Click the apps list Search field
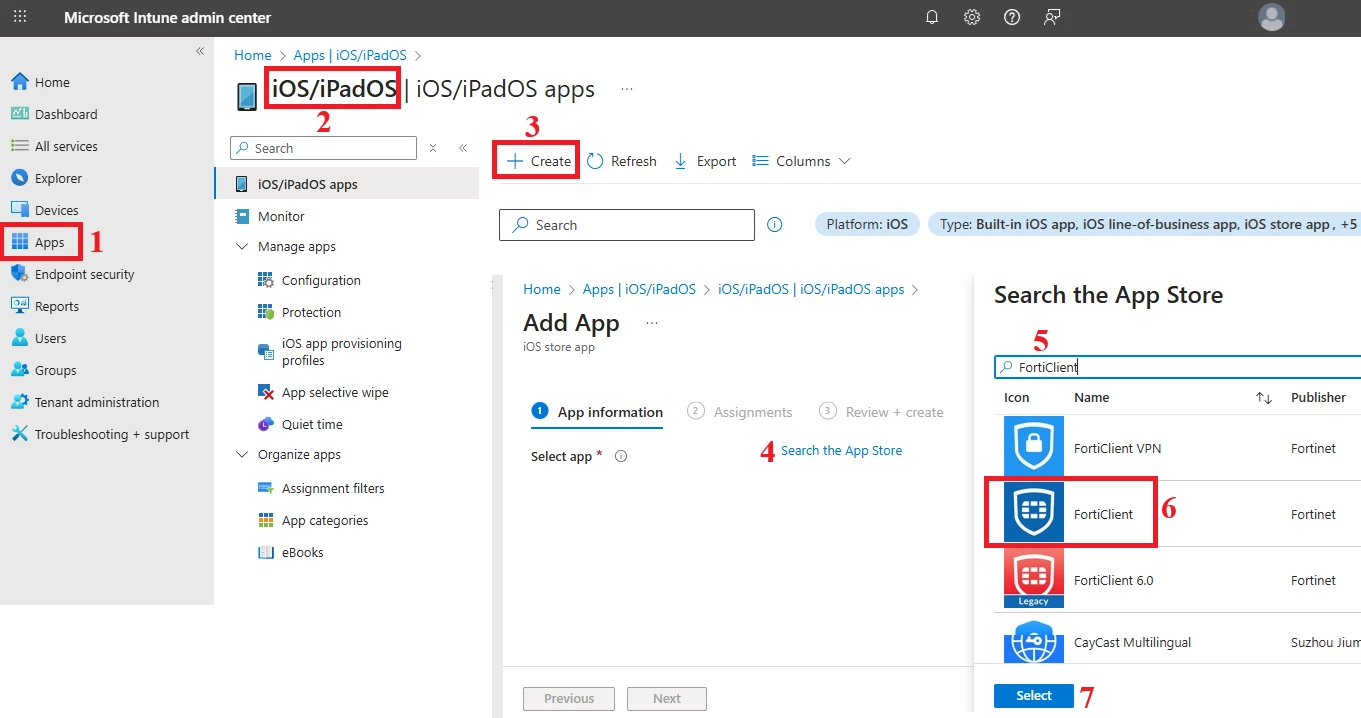This screenshot has height=718, width=1361. point(627,225)
